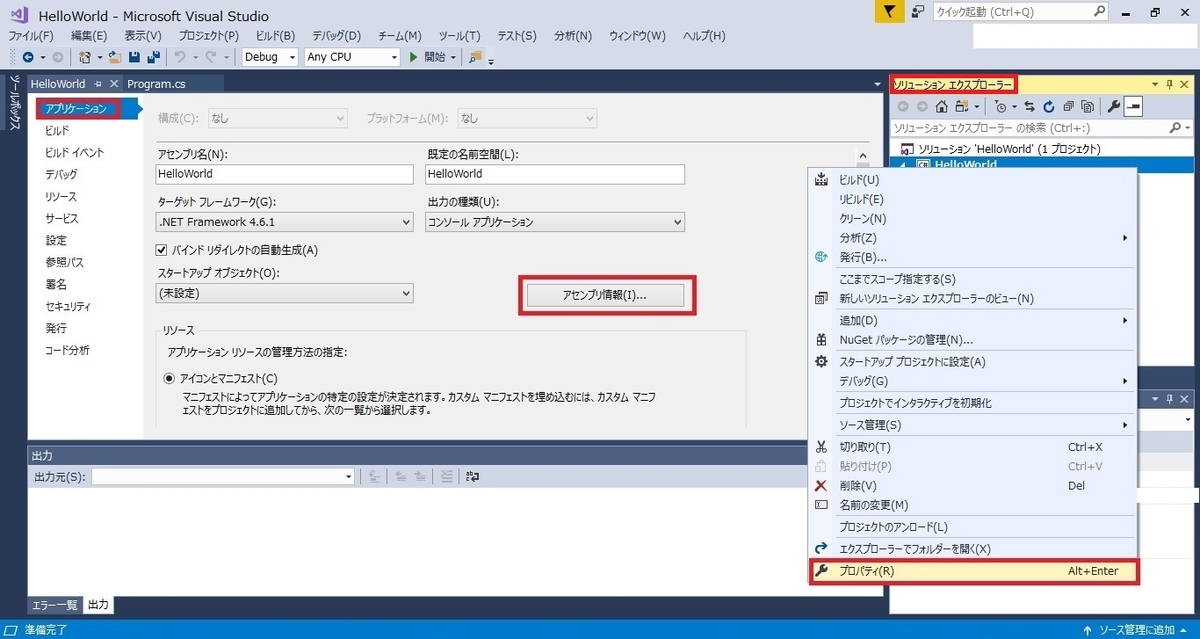Click Show All Files icon in Solution Explorer
This screenshot has width=1200, height=639.
(1087, 106)
